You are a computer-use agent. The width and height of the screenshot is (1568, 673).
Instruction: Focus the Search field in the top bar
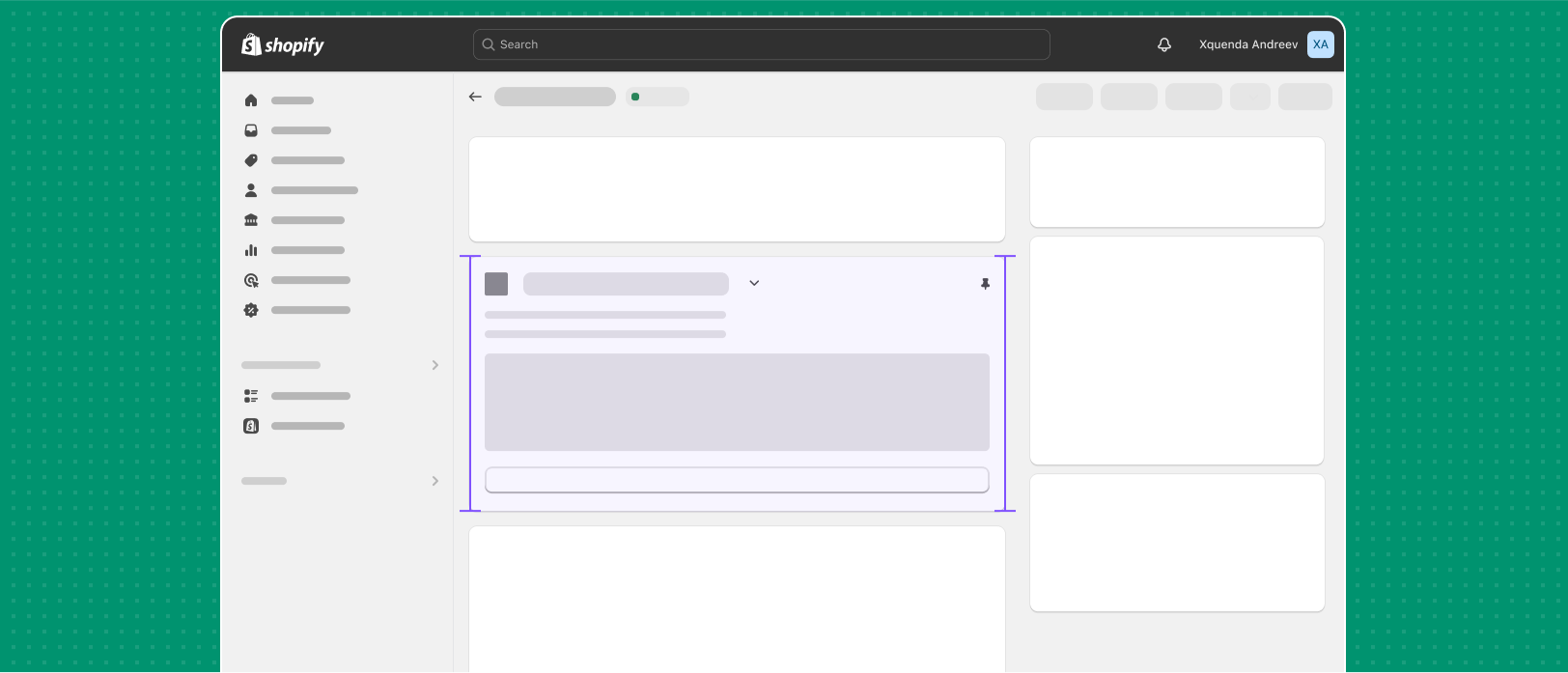[x=761, y=44]
